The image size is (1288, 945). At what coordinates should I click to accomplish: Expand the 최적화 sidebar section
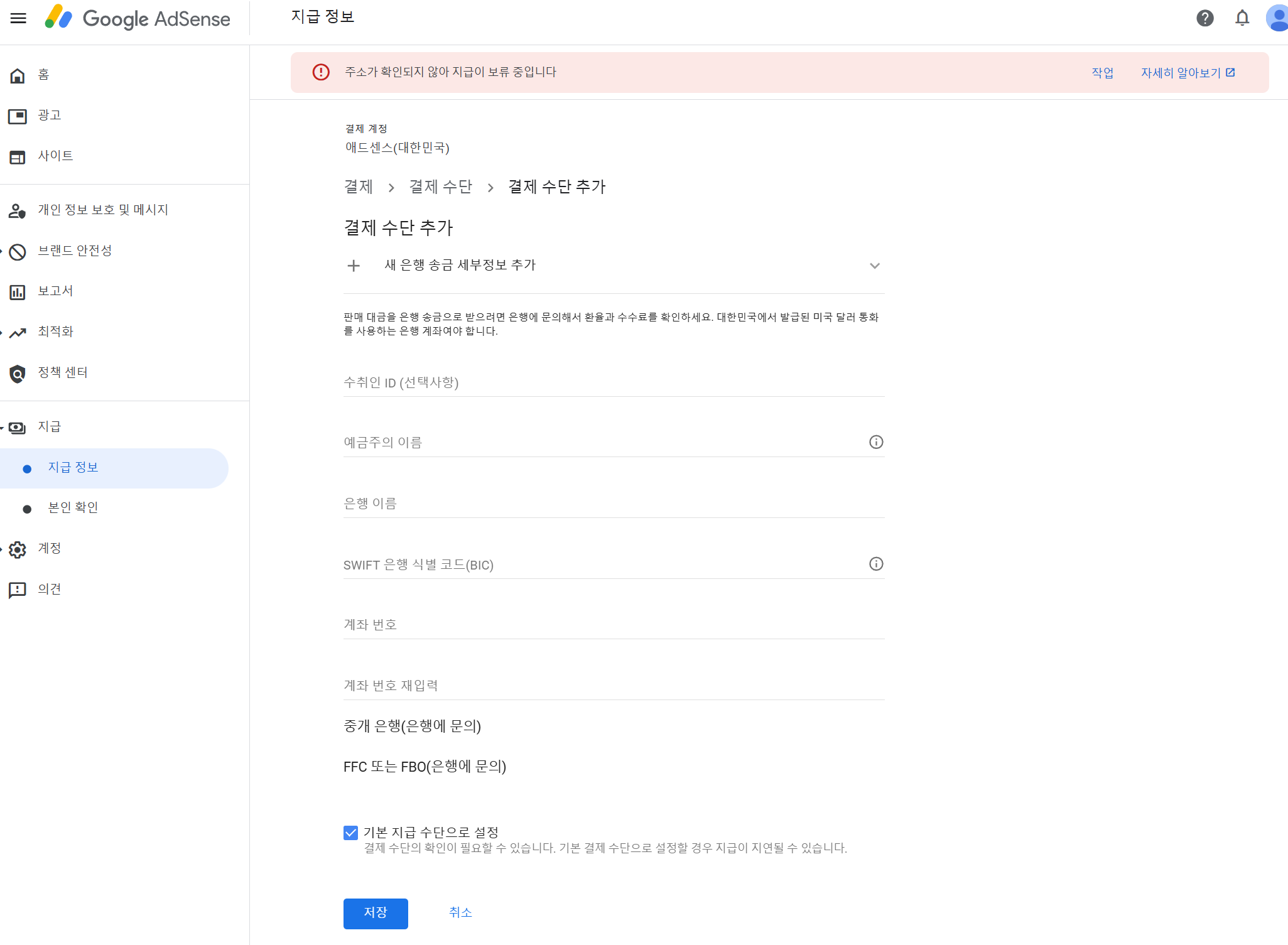(x=55, y=332)
